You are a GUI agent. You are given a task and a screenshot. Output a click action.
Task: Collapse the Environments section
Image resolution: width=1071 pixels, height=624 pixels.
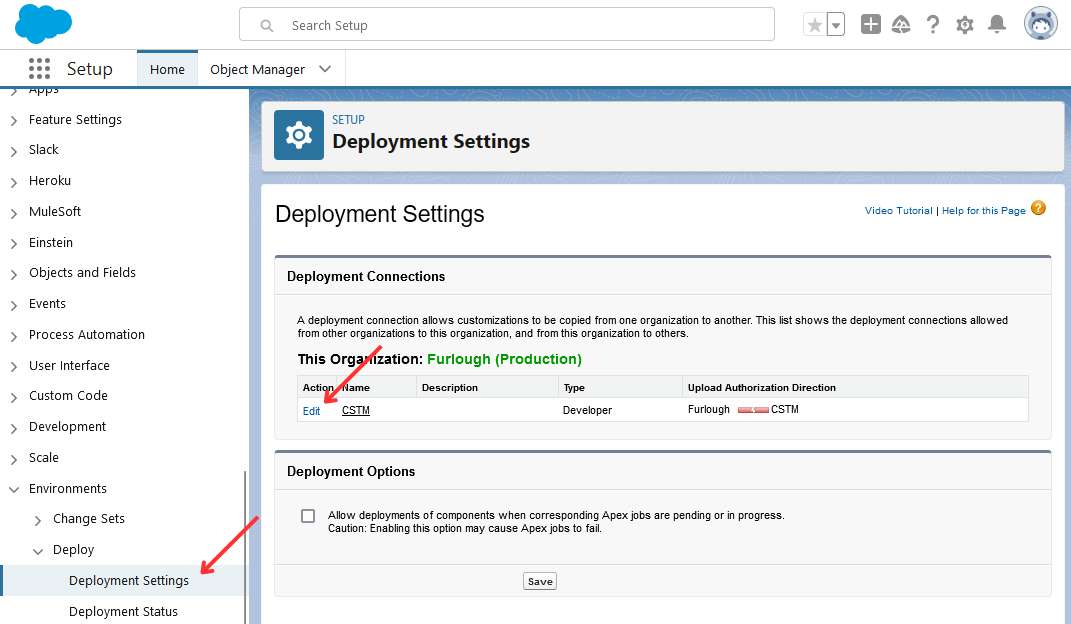pyautogui.click(x=13, y=488)
